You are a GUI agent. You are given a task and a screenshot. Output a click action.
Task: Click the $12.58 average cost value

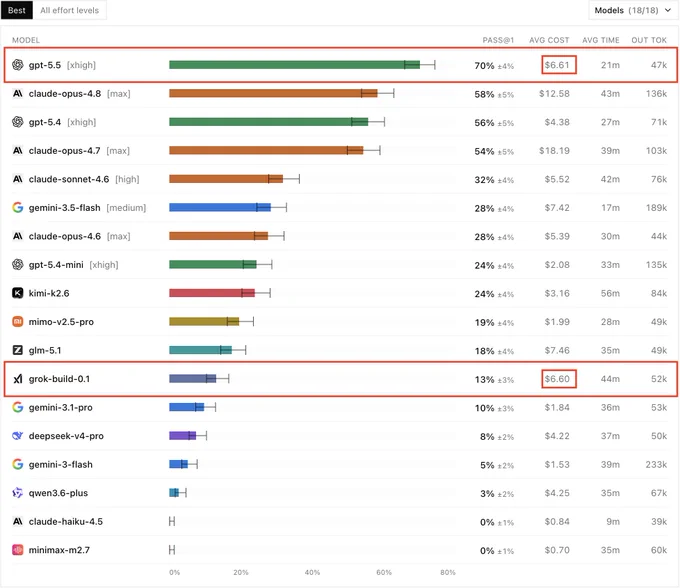(x=554, y=94)
